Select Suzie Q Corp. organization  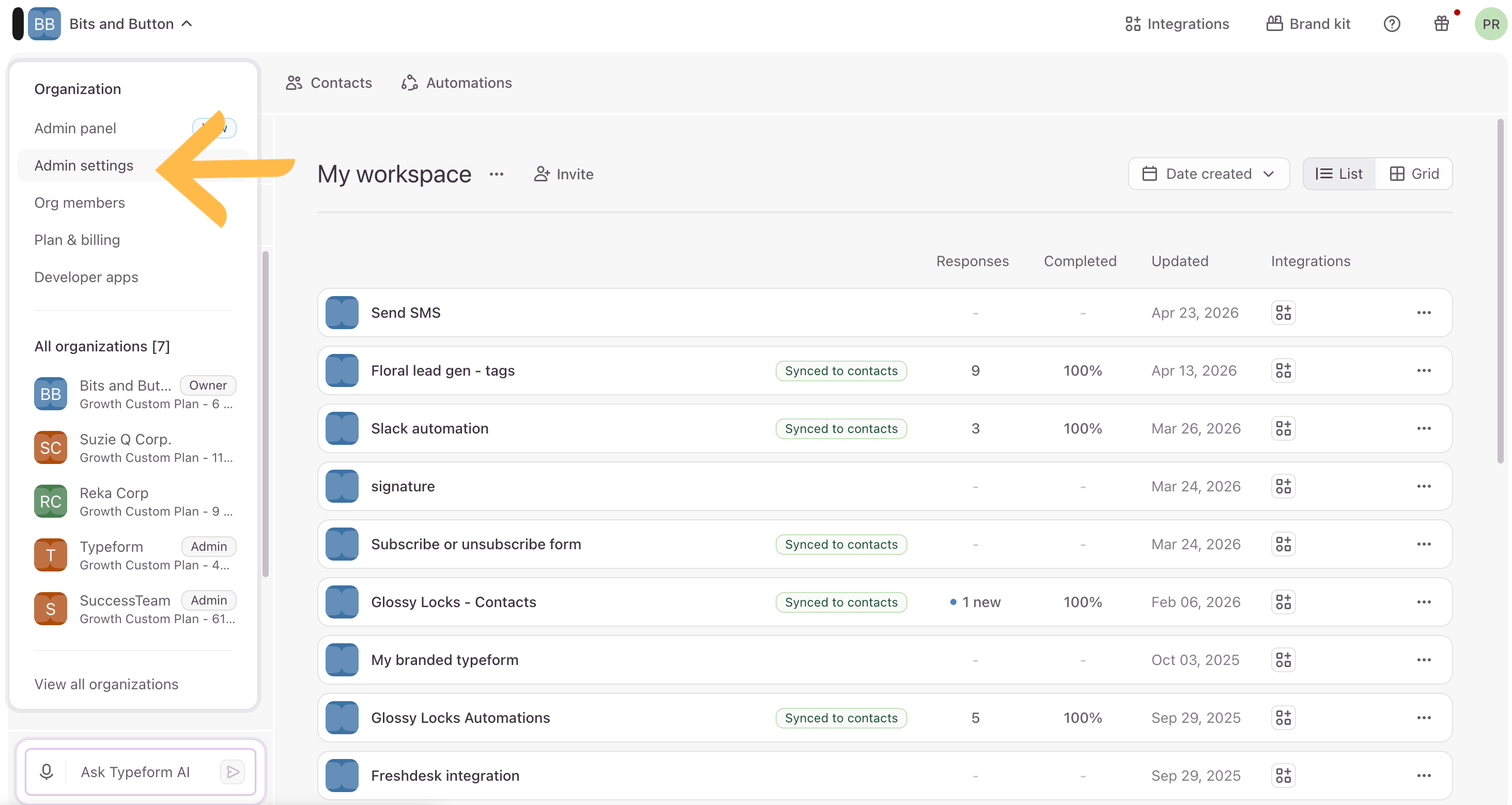pyautogui.click(x=134, y=447)
